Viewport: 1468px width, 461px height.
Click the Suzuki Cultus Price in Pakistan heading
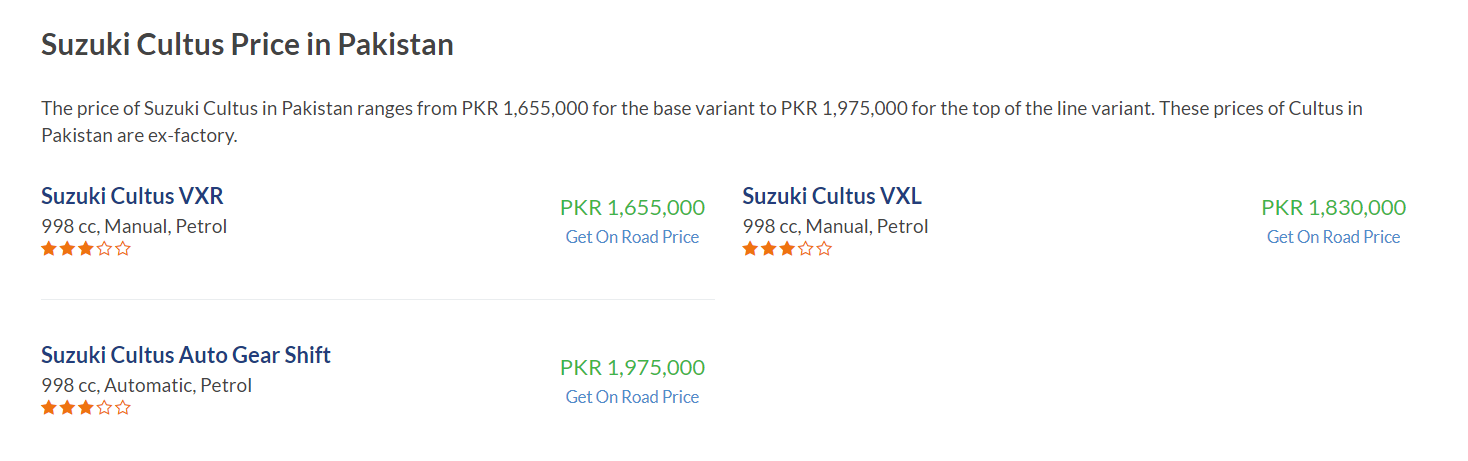click(247, 45)
